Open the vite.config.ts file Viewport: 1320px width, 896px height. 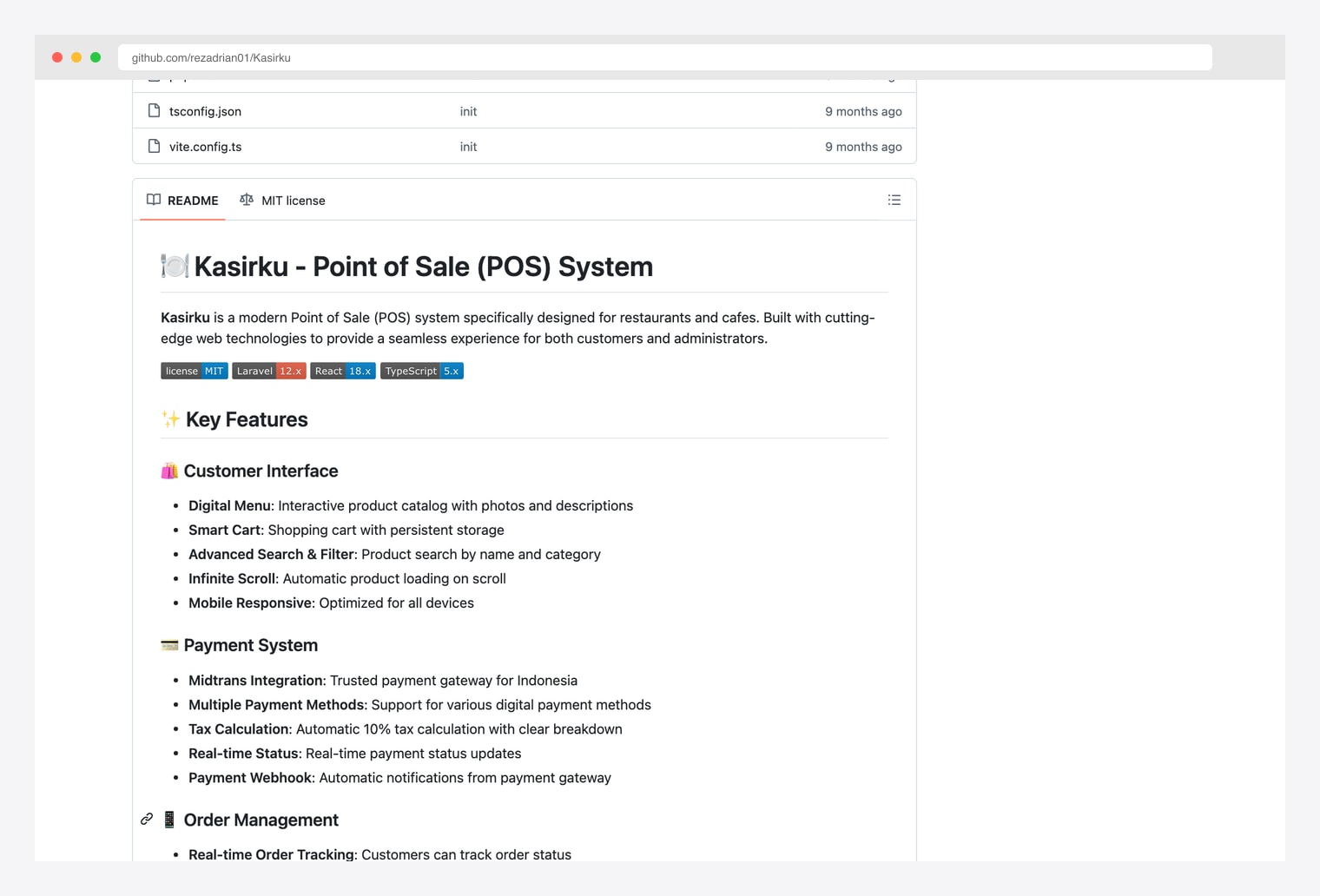205,147
